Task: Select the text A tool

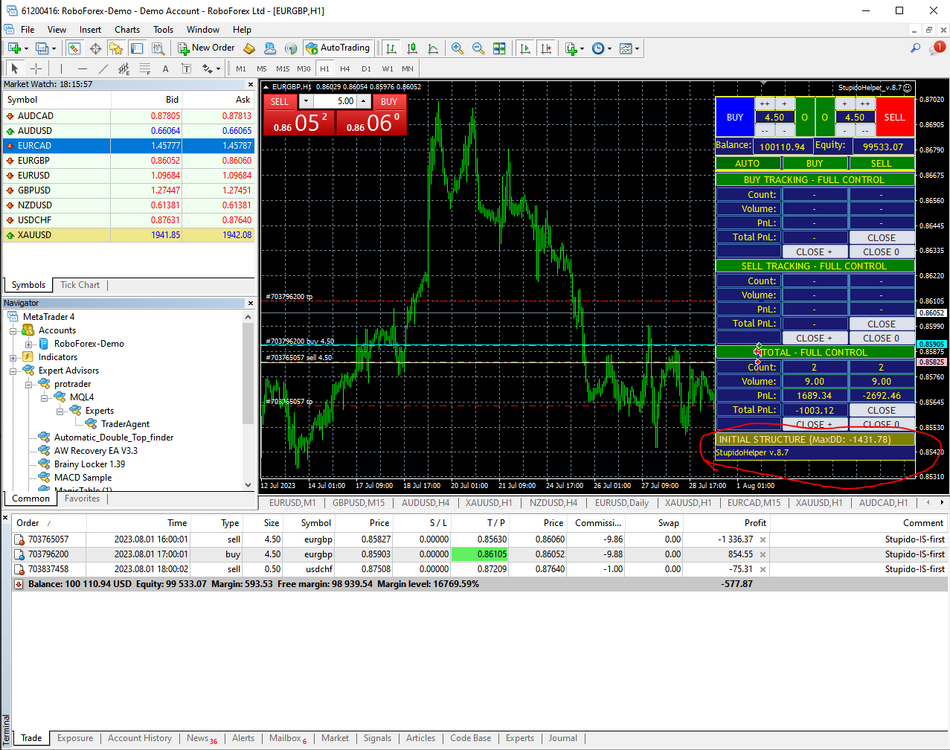Action: pyautogui.click(x=165, y=68)
